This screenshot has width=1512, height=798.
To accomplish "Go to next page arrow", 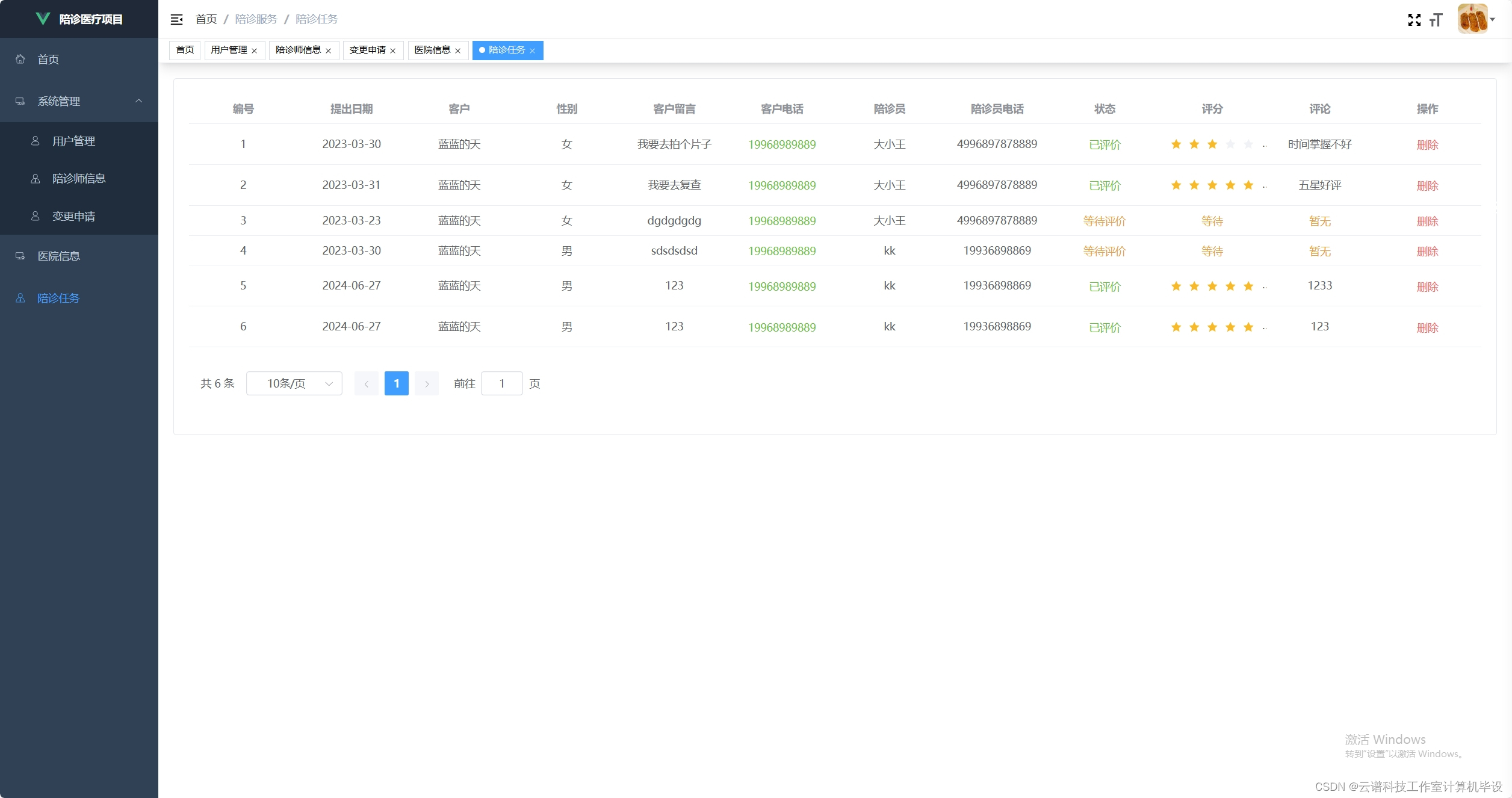I will 427,383.
